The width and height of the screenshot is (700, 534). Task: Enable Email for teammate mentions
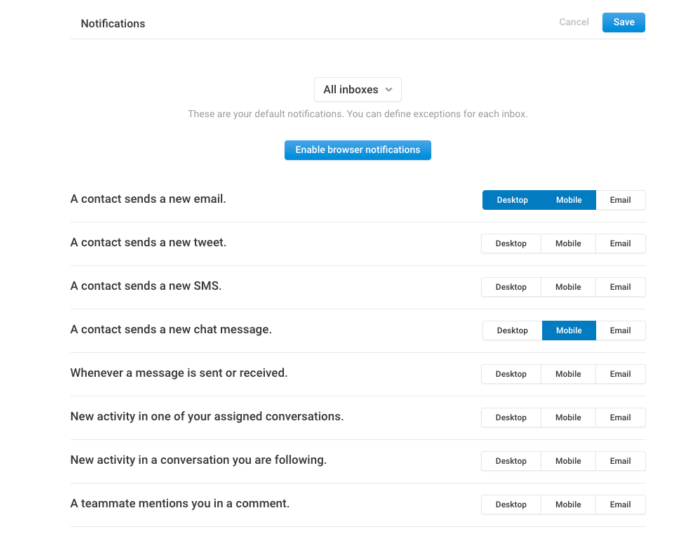pyautogui.click(x=620, y=505)
